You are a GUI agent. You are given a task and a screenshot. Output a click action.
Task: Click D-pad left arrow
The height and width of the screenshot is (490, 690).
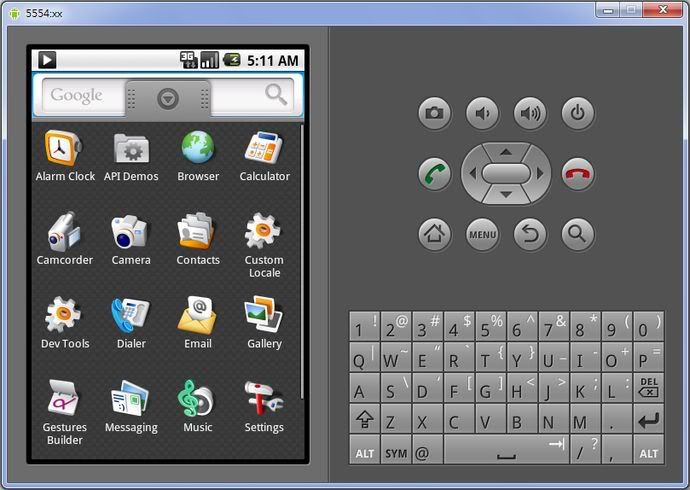473,174
